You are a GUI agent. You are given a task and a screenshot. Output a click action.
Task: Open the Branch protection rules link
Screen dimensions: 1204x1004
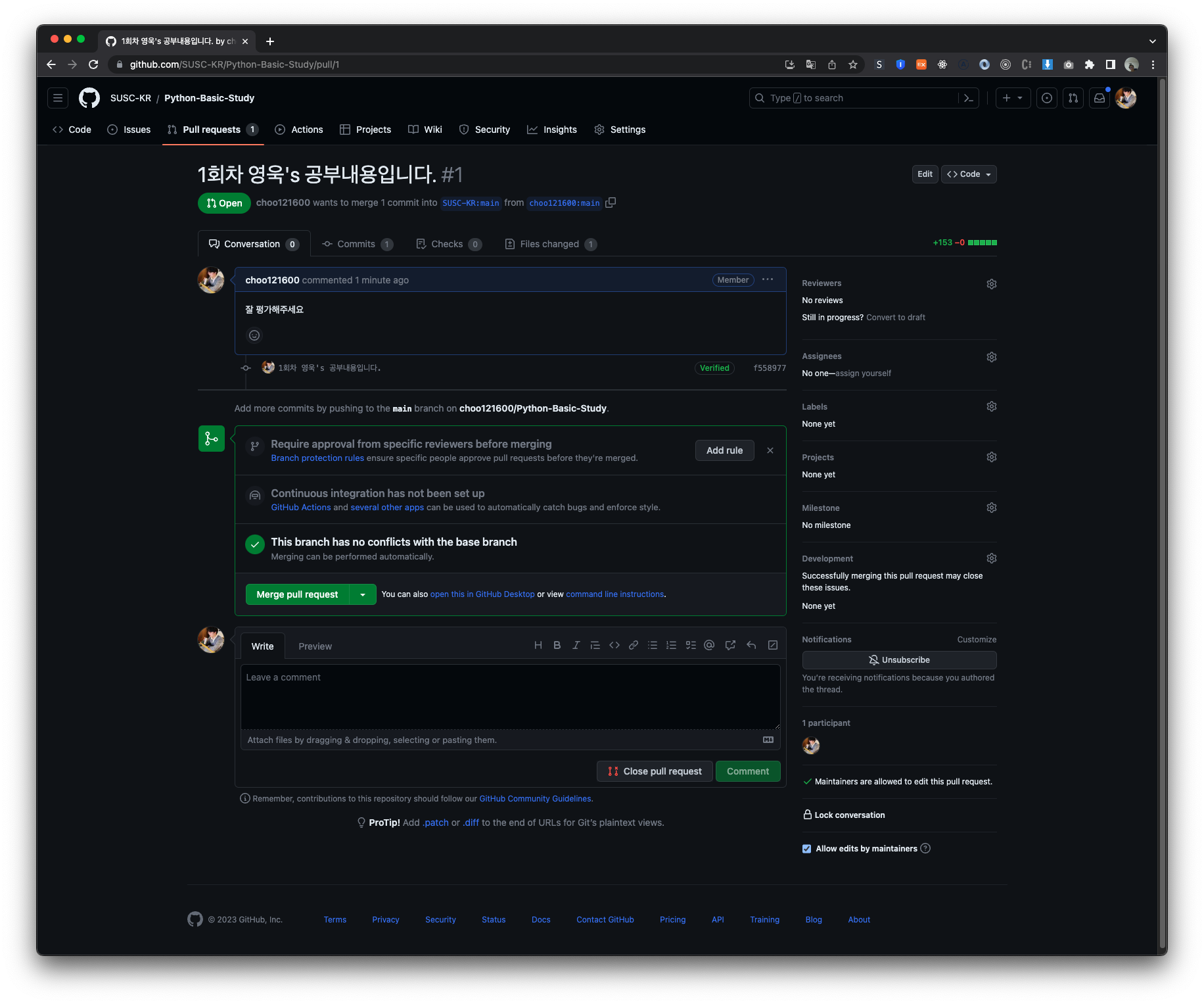(x=317, y=458)
